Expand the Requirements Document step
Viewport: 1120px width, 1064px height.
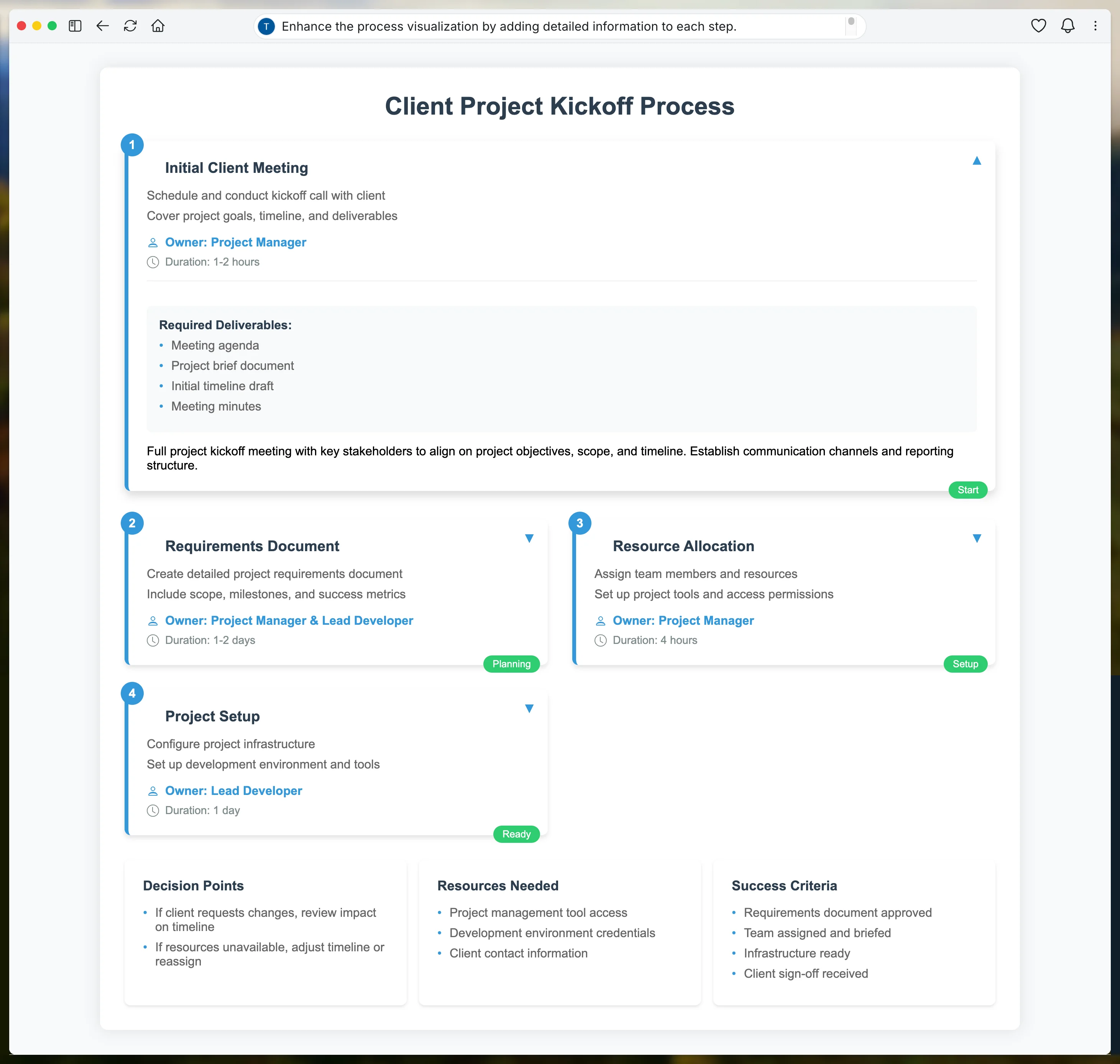tap(529, 539)
